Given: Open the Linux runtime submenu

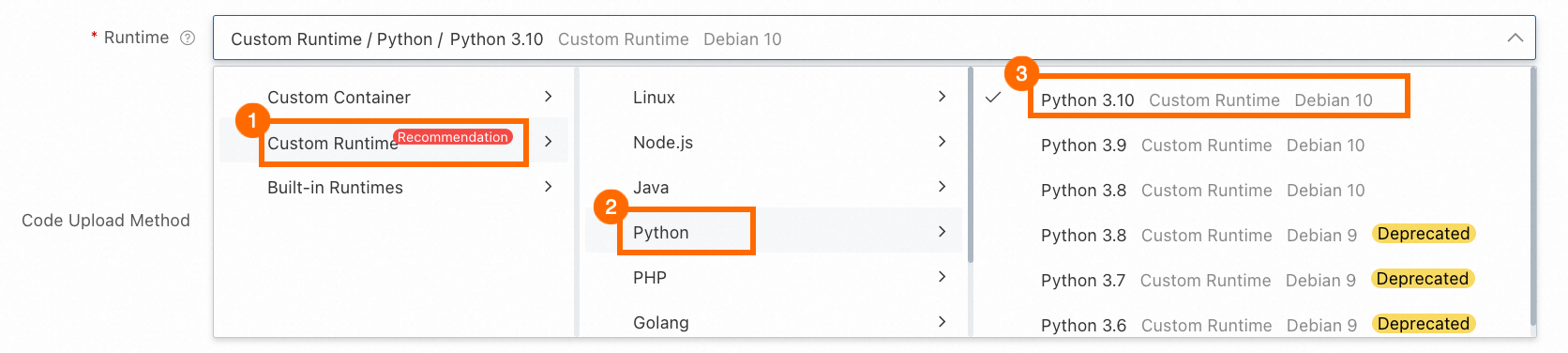Looking at the screenshot, I should 773,98.
